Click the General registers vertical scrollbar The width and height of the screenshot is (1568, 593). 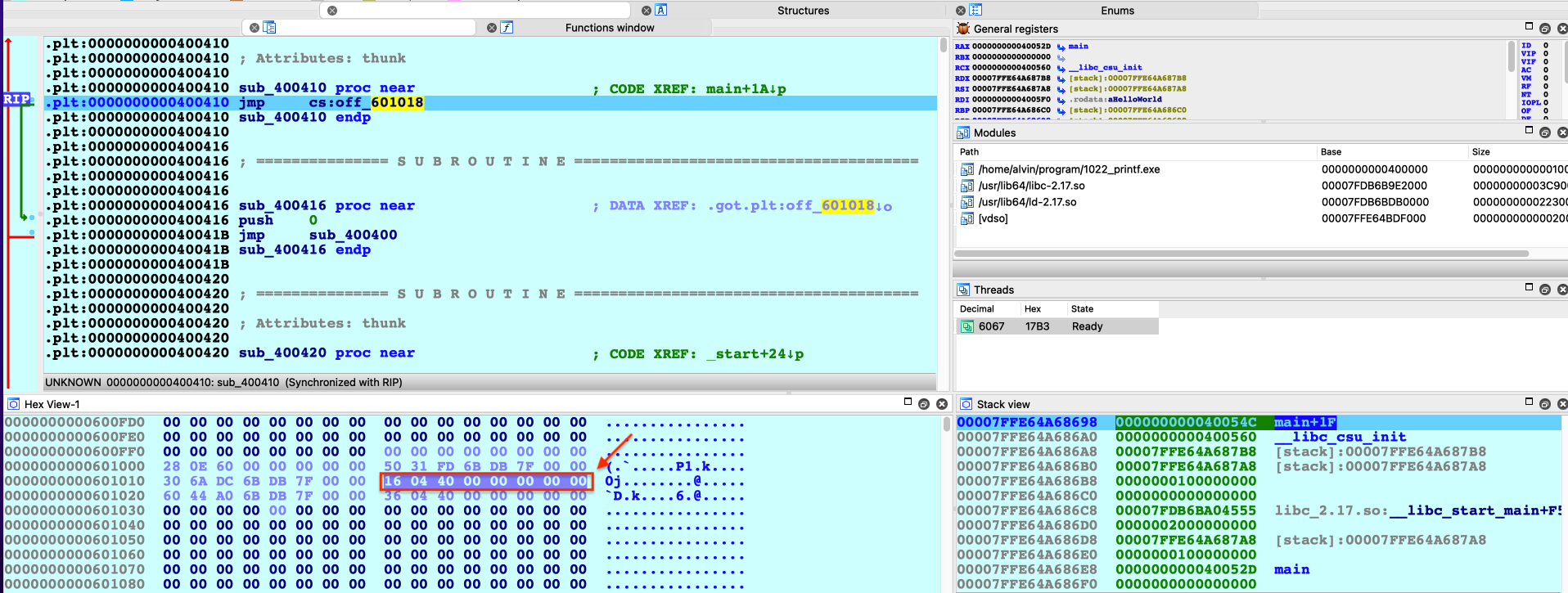[1511, 57]
